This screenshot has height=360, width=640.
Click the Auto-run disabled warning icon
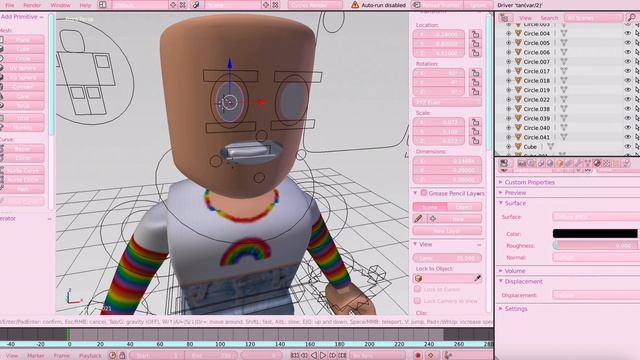click(355, 5)
